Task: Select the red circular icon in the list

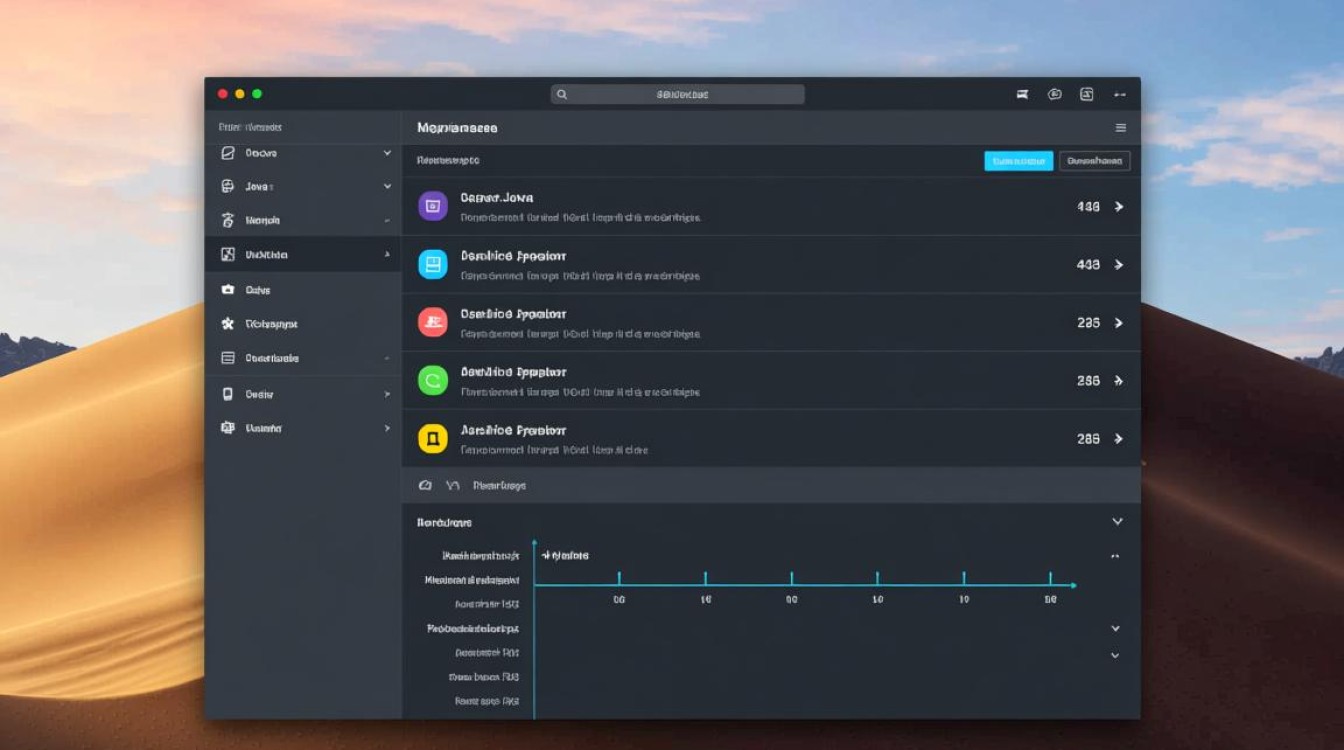Action: point(432,322)
